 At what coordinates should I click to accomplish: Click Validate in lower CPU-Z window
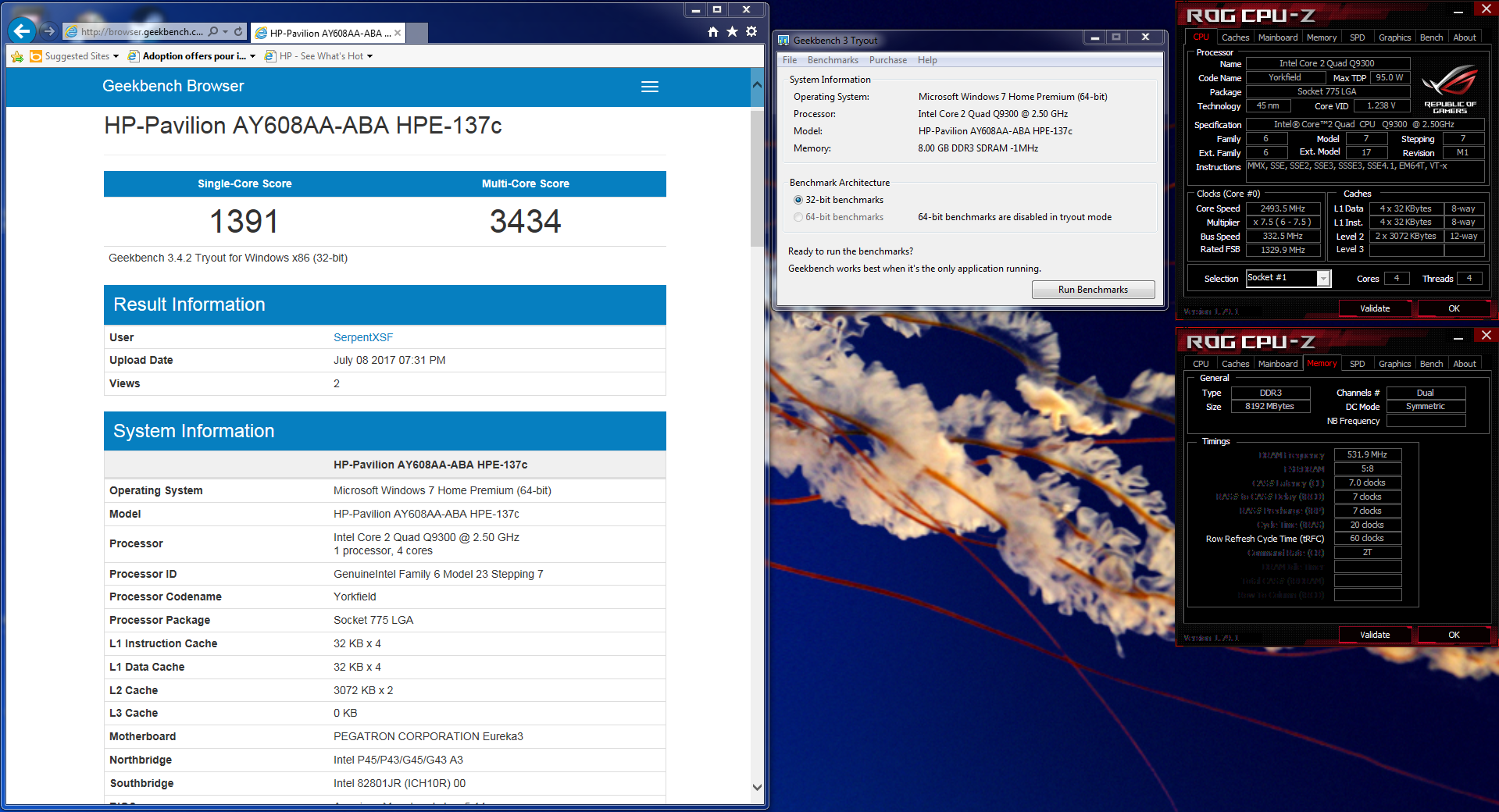click(x=1375, y=635)
